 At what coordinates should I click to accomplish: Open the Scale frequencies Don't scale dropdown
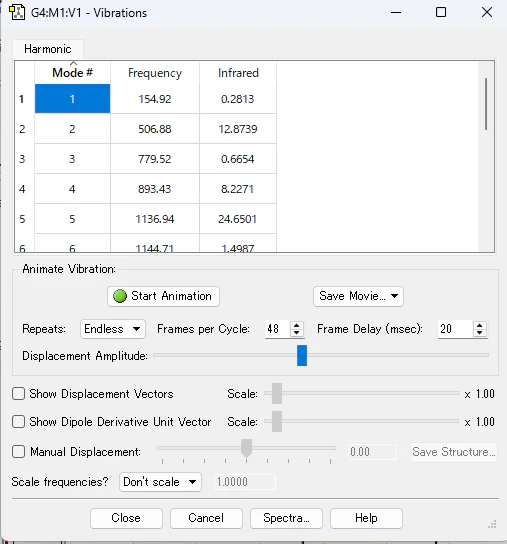(160, 482)
